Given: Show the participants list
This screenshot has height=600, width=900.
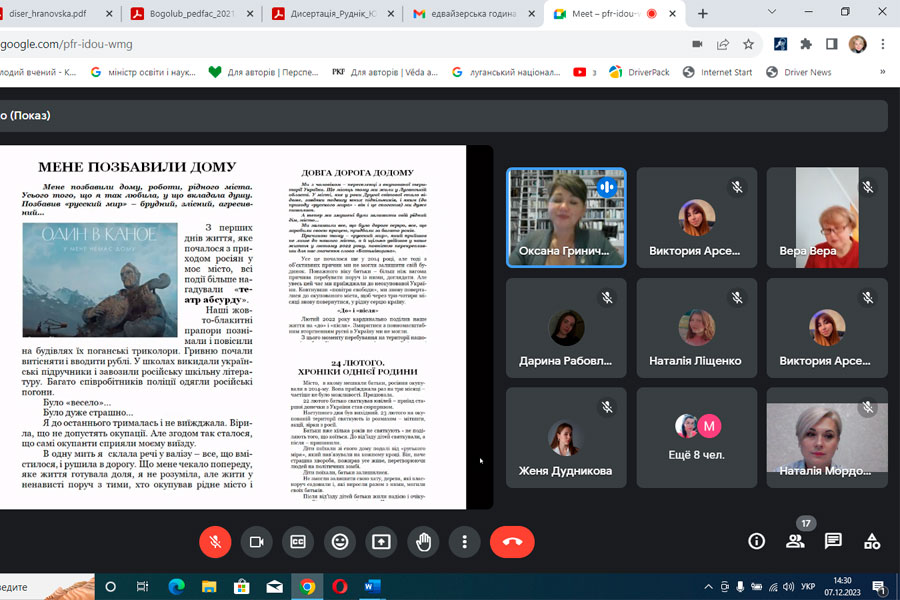Looking at the screenshot, I should coord(795,541).
